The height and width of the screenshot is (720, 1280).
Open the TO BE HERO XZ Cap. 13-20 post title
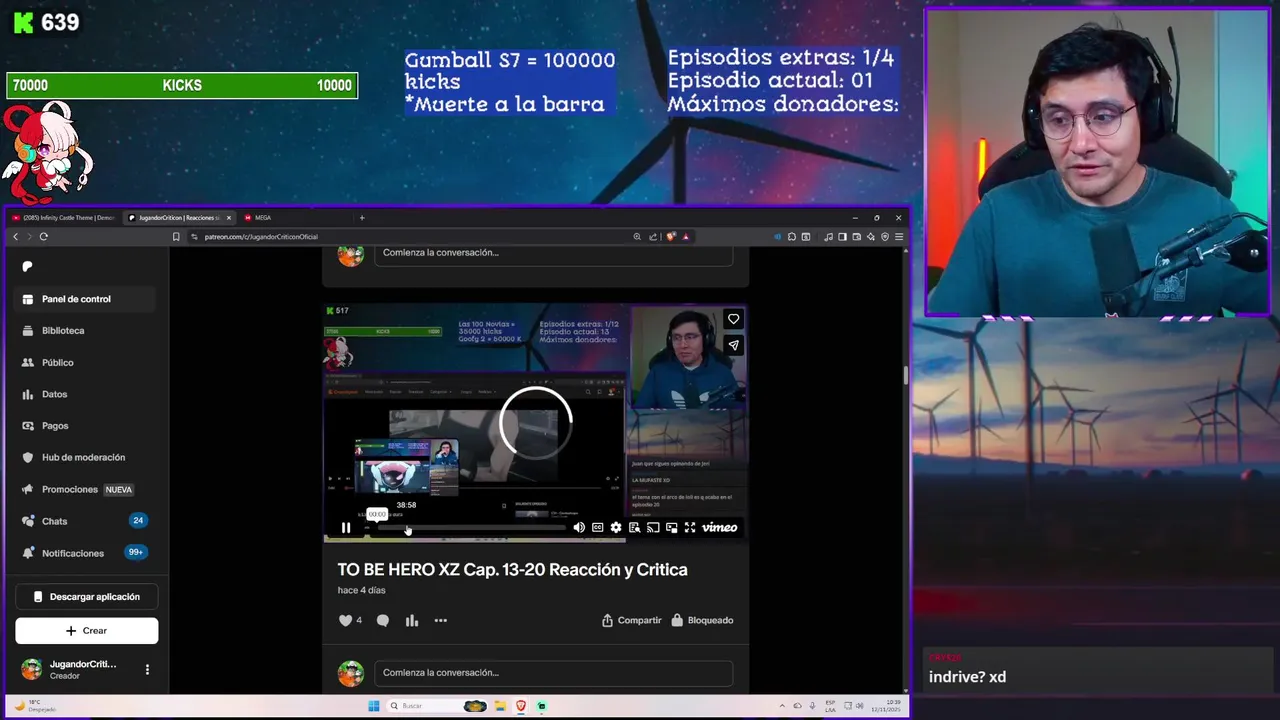pos(512,569)
